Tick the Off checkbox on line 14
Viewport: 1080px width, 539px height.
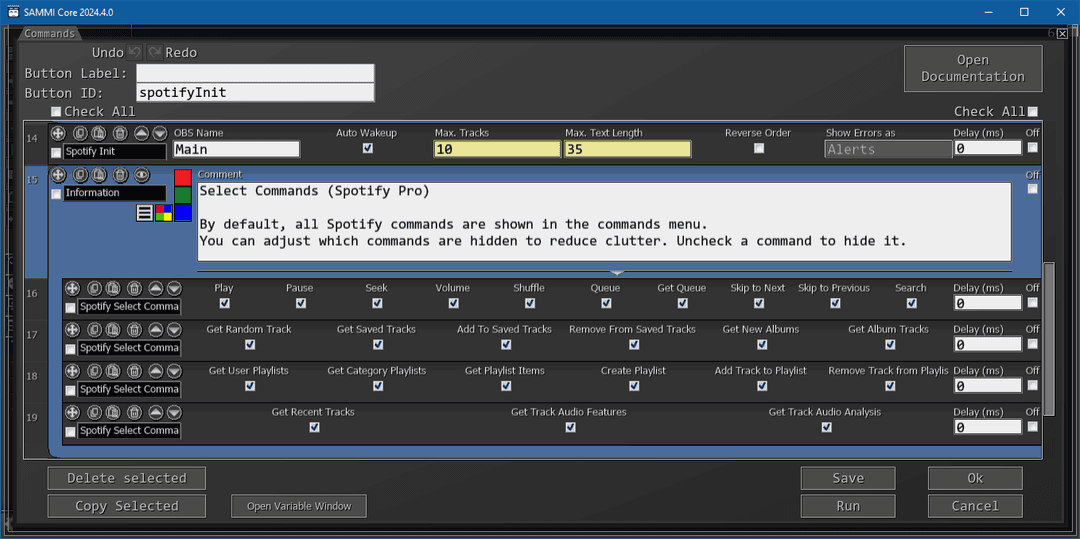click(x=1032, y=147)
